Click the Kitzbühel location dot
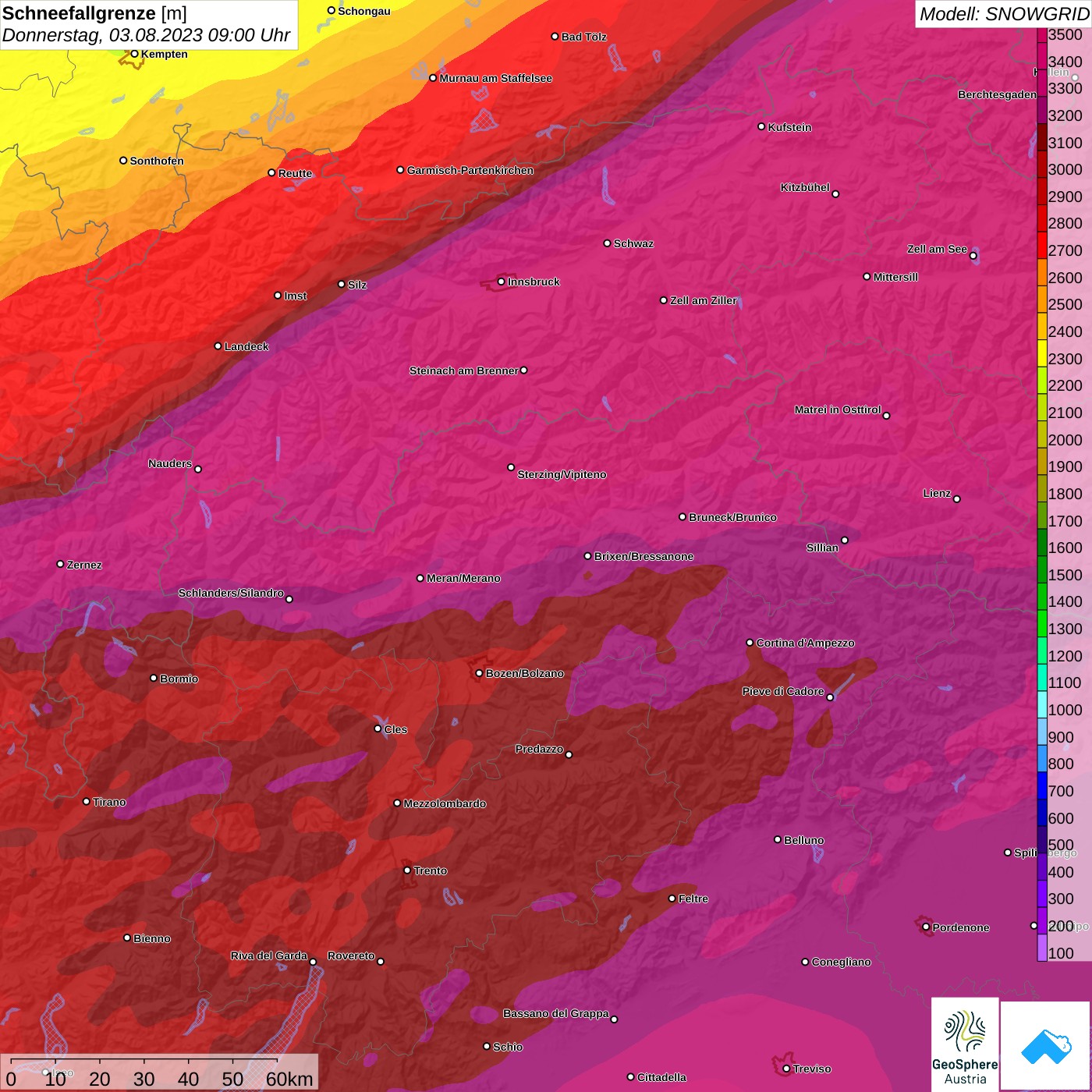This screenshot has width=1092, height=1092. (x=835, y=193)
